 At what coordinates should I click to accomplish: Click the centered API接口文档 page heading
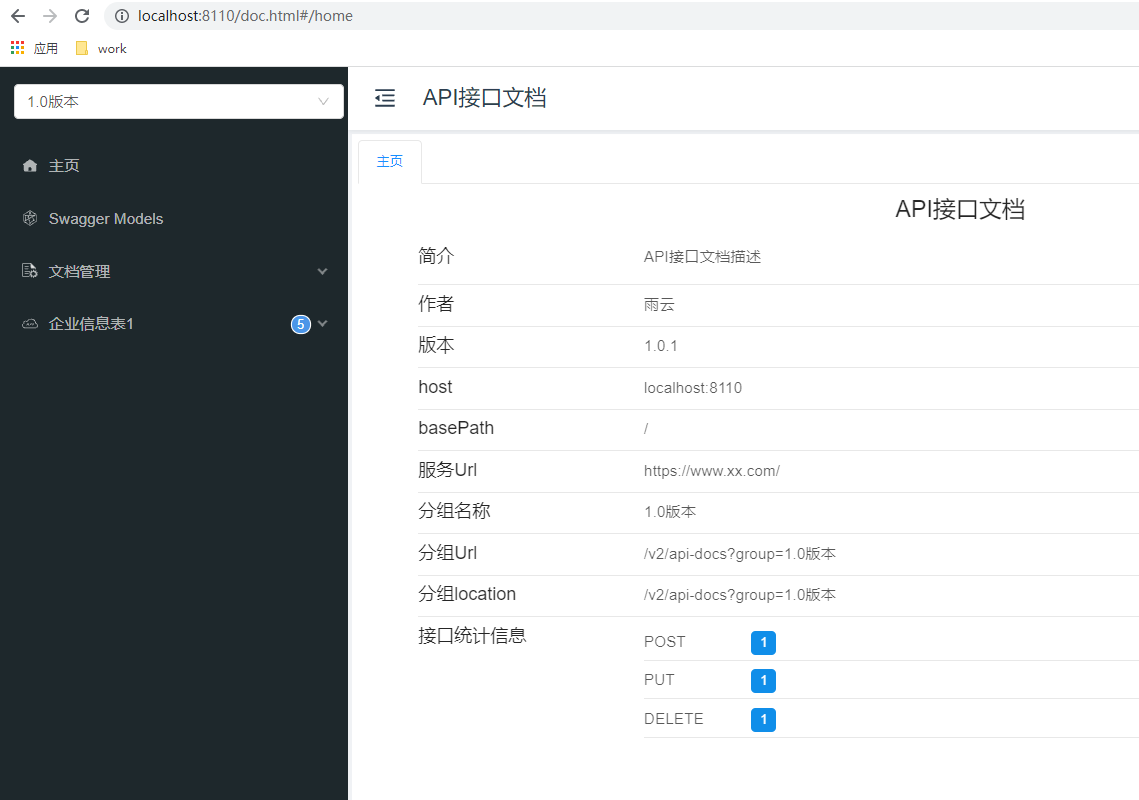point(960,209)
